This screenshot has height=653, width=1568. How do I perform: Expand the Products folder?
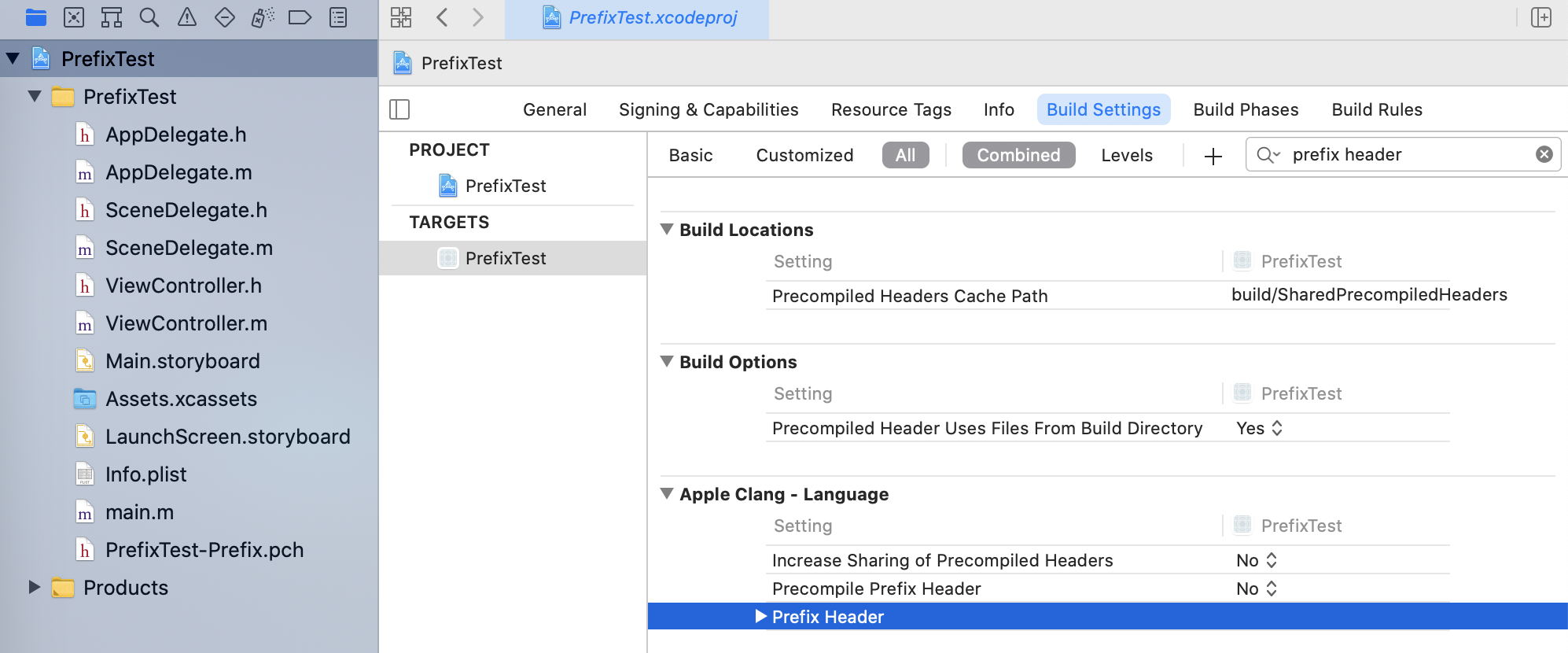[35, 587]
